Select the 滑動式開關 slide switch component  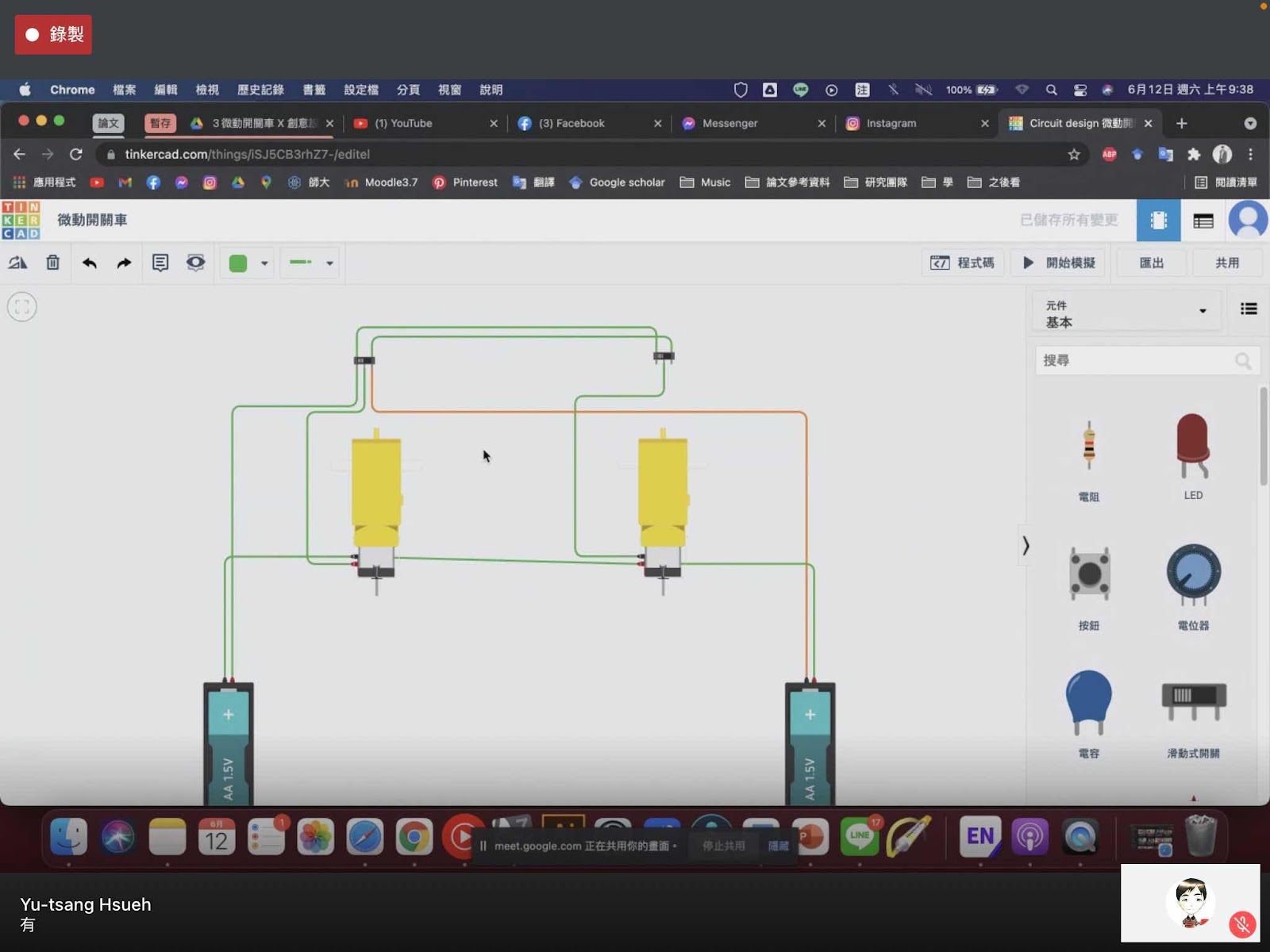tap(1193, 718)
